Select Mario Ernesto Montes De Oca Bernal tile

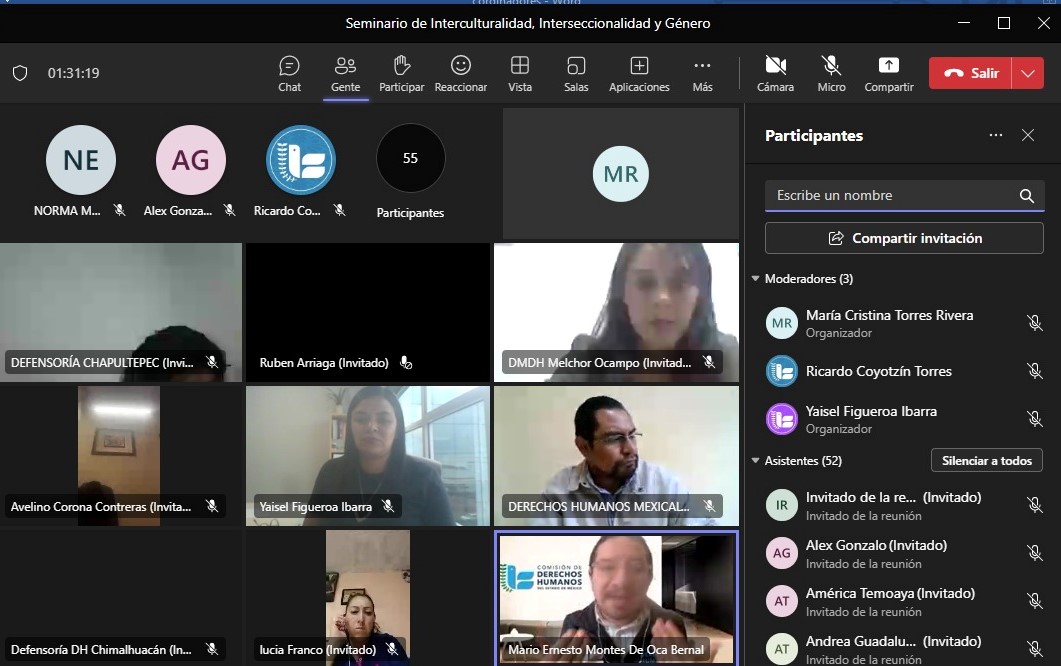(616, 598)
